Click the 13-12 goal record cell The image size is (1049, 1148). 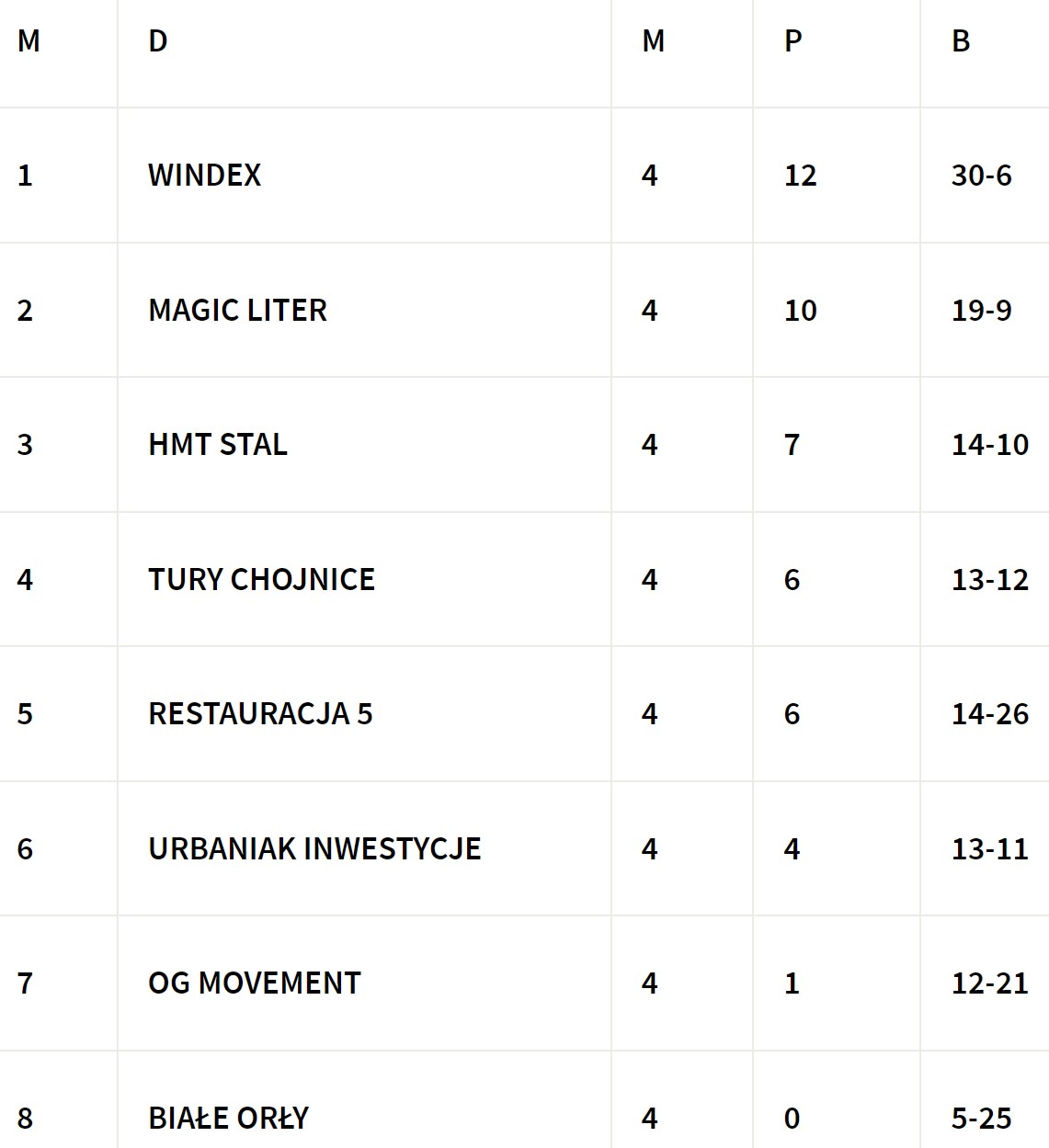pos(989,579)
